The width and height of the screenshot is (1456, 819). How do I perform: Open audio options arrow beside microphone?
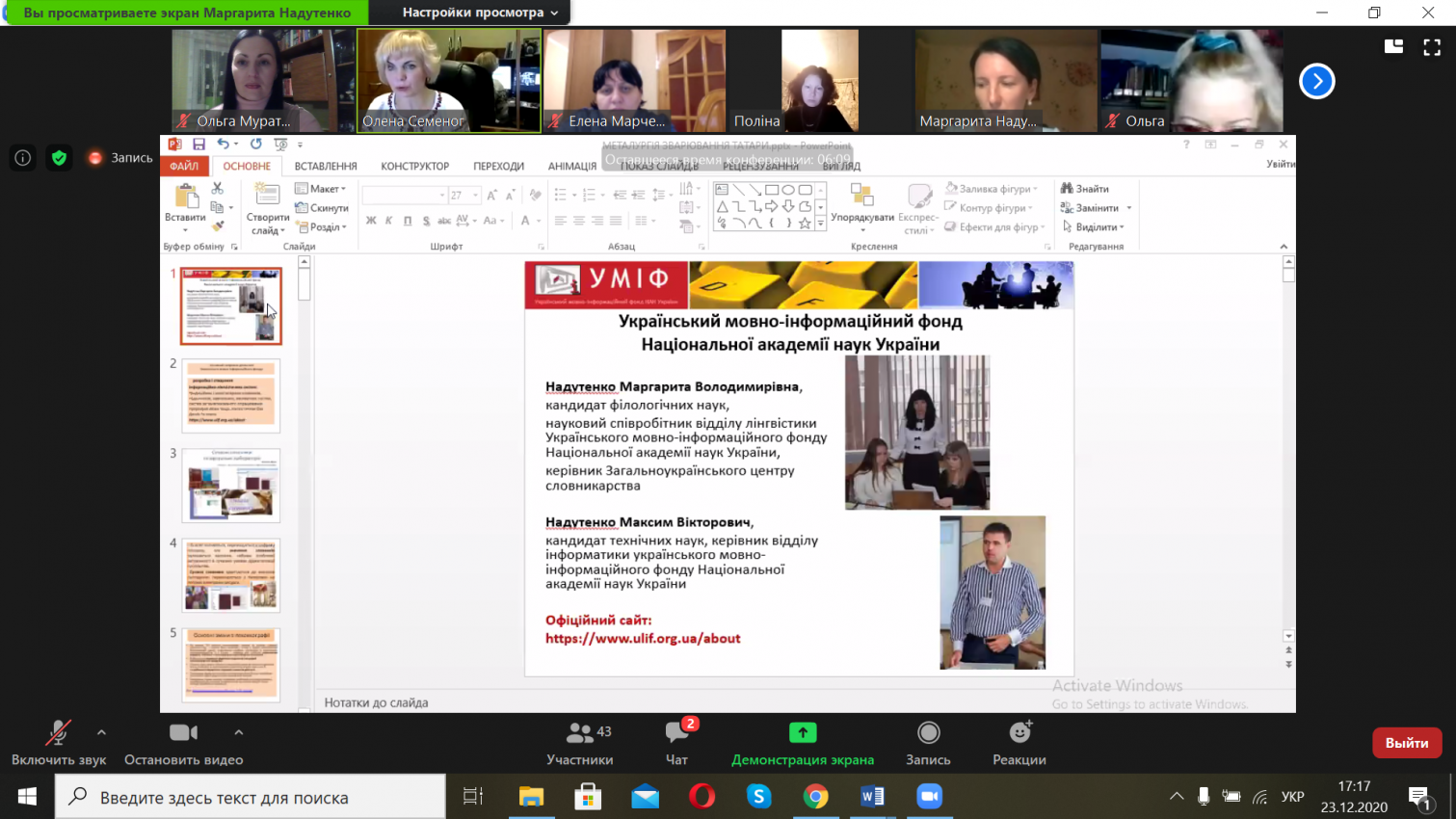[x=101, y=732]
